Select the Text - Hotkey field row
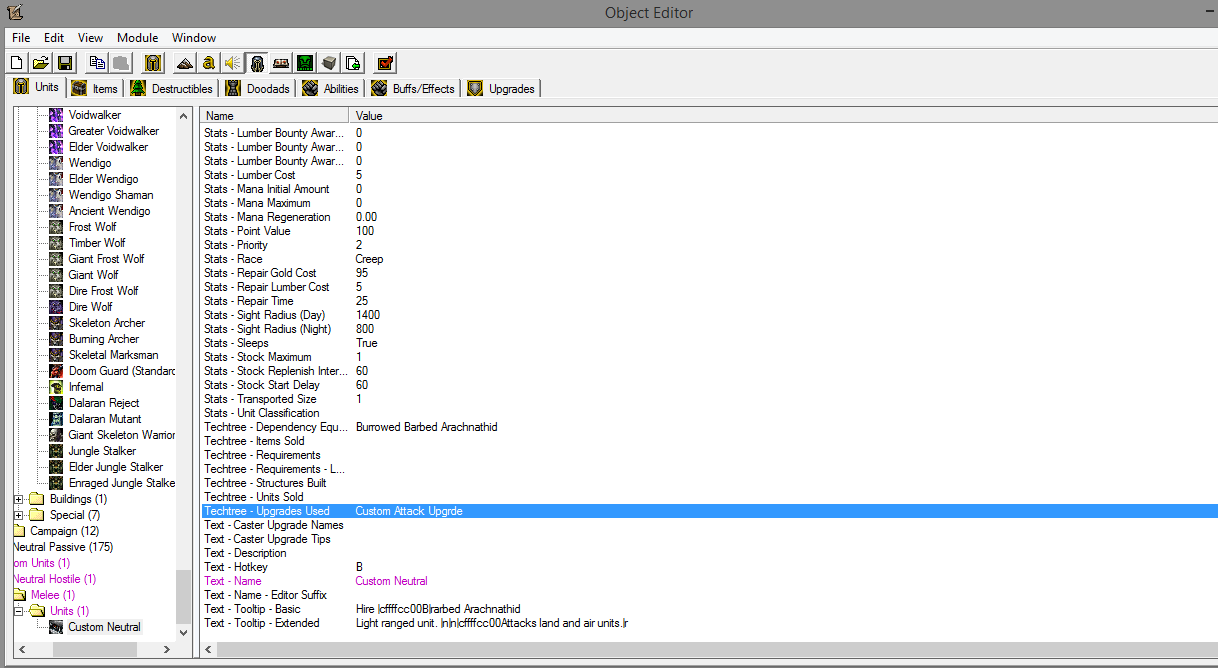 click(x=708, y=567)
